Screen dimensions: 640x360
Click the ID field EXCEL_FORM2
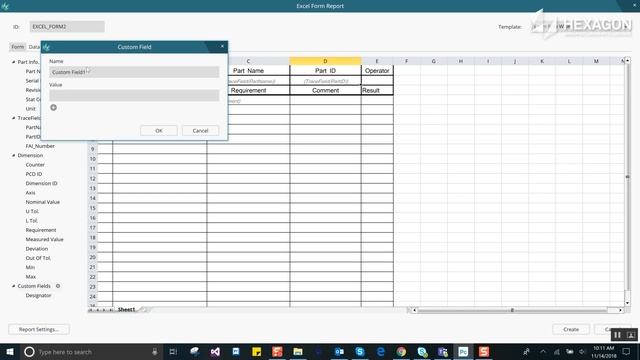click(67, 27)
